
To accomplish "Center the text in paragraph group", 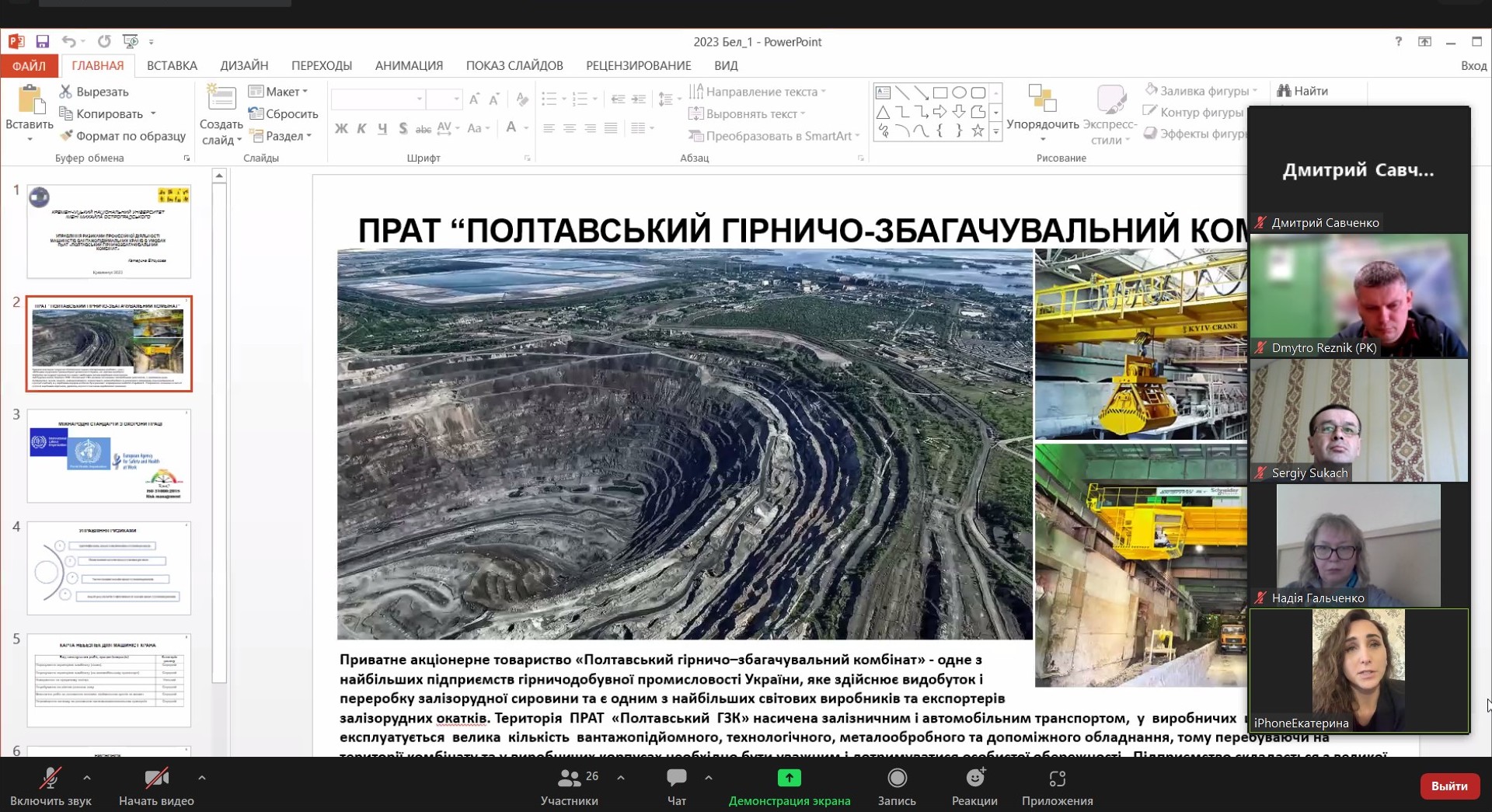I will pyautogui.click(x=570, y=128).
